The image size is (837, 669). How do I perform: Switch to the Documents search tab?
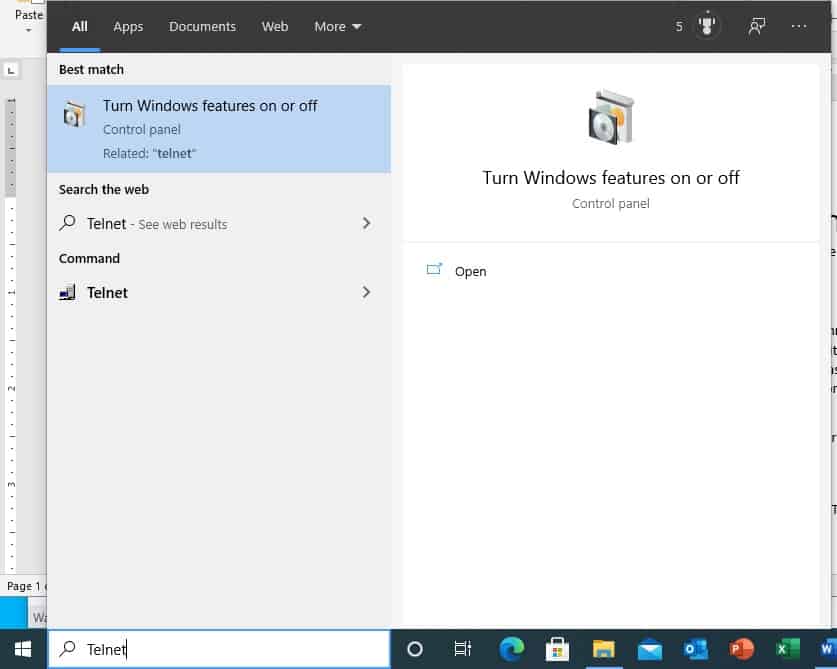[202, 27]
